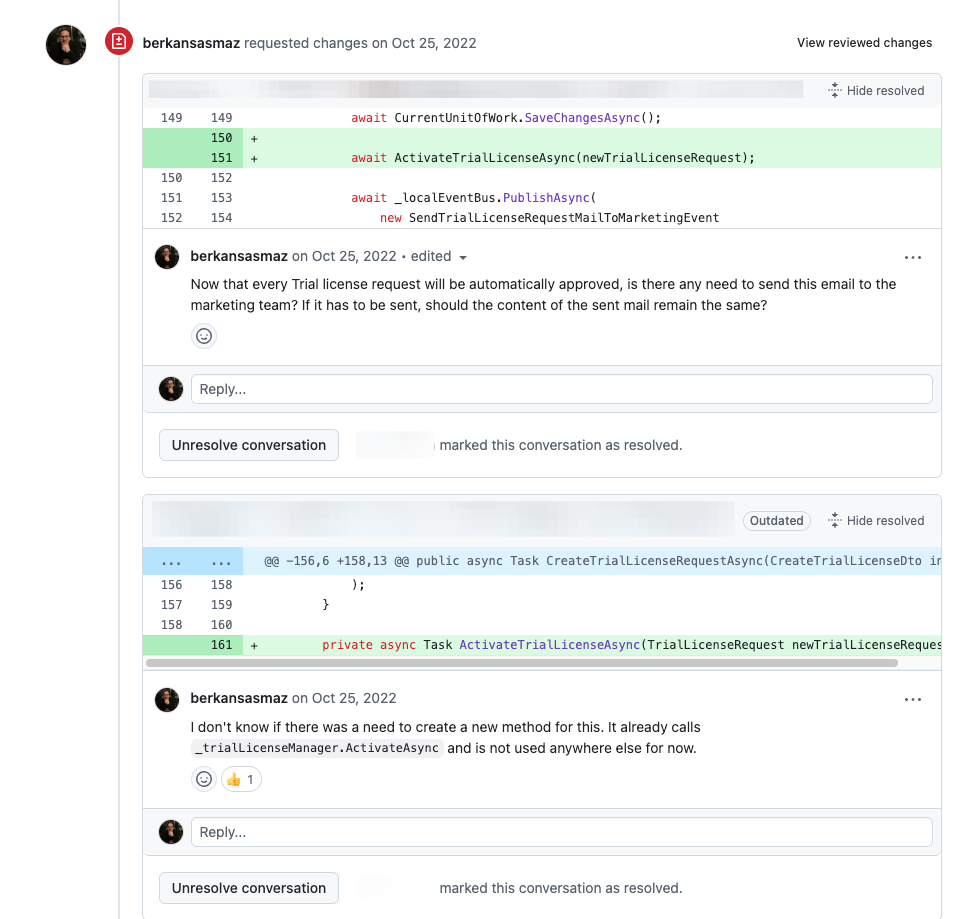Add emoji reaction to the second comment

tap(204, 779)
